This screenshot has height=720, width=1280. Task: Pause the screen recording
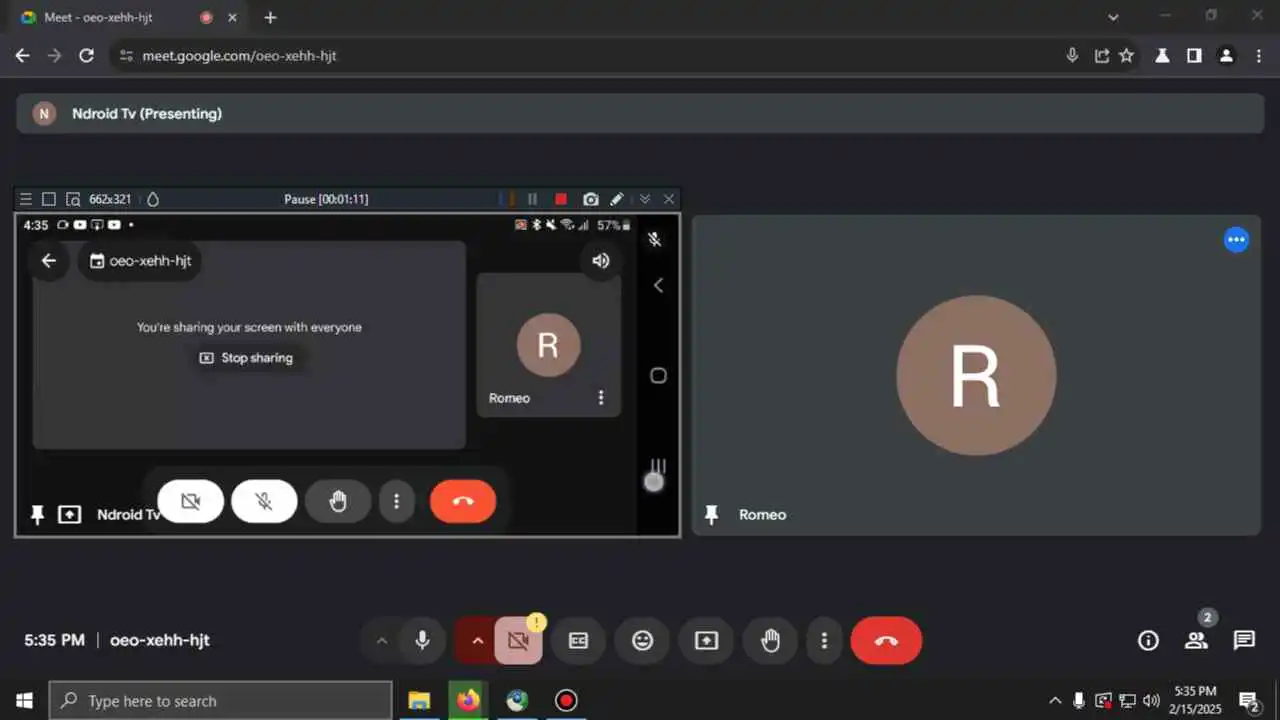(533, 199)
